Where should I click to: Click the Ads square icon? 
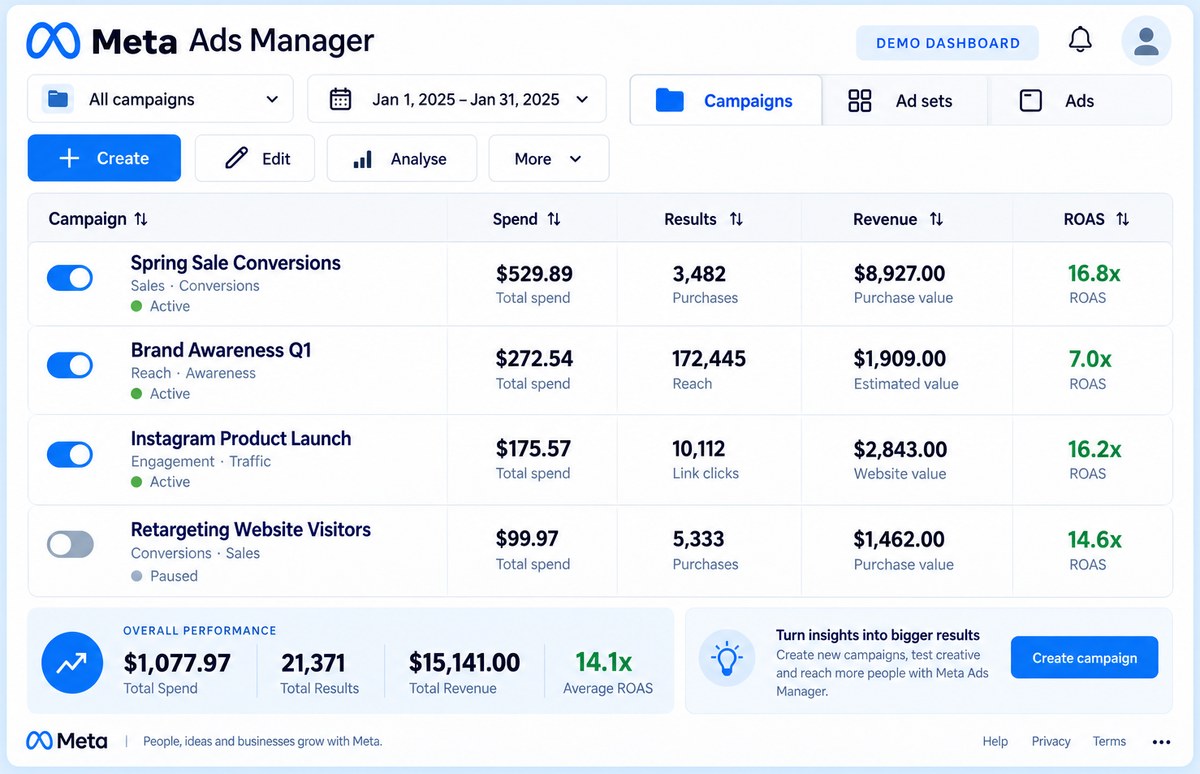coord(1030,100)
